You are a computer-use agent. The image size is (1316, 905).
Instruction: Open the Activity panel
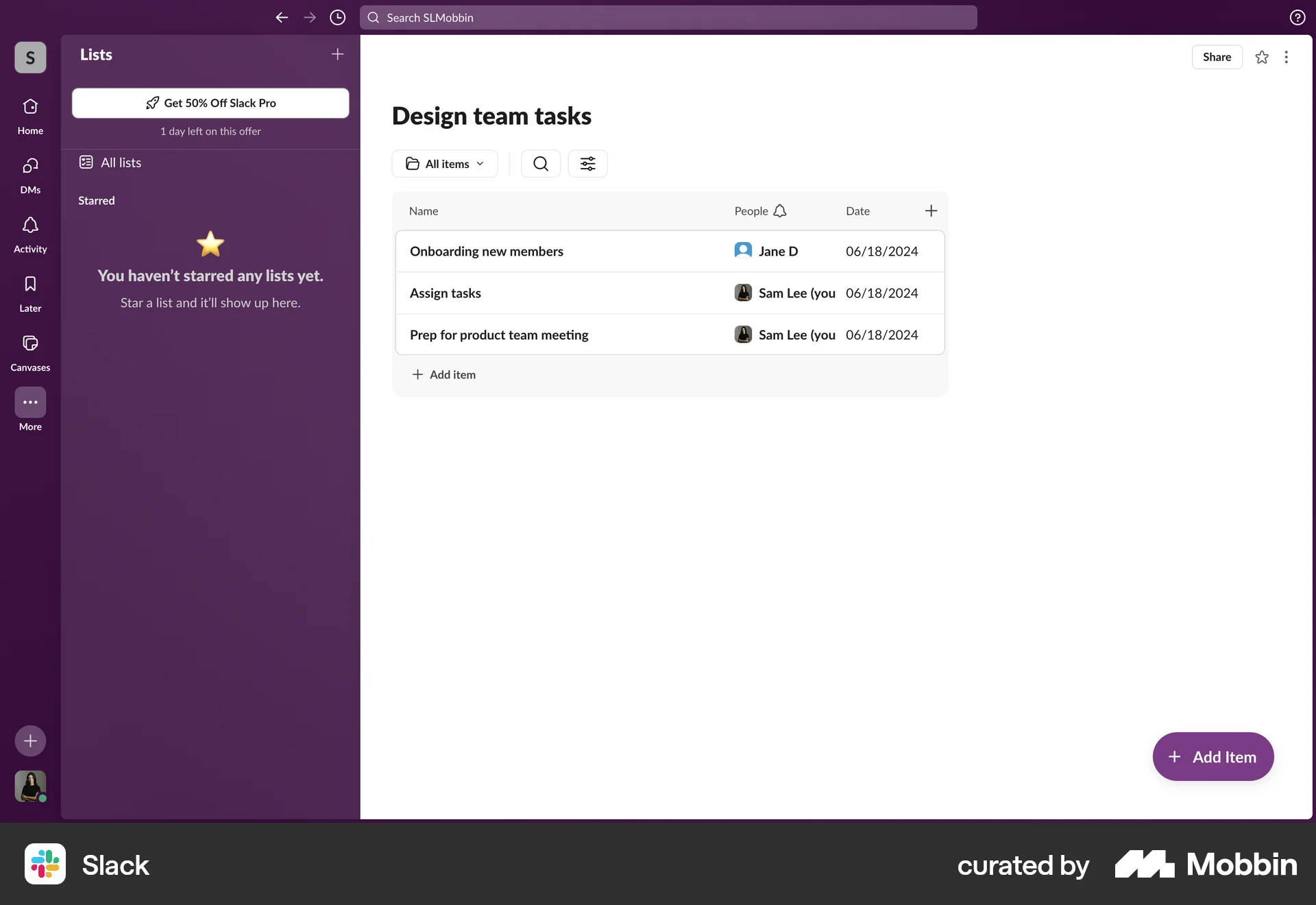[29, 234]
